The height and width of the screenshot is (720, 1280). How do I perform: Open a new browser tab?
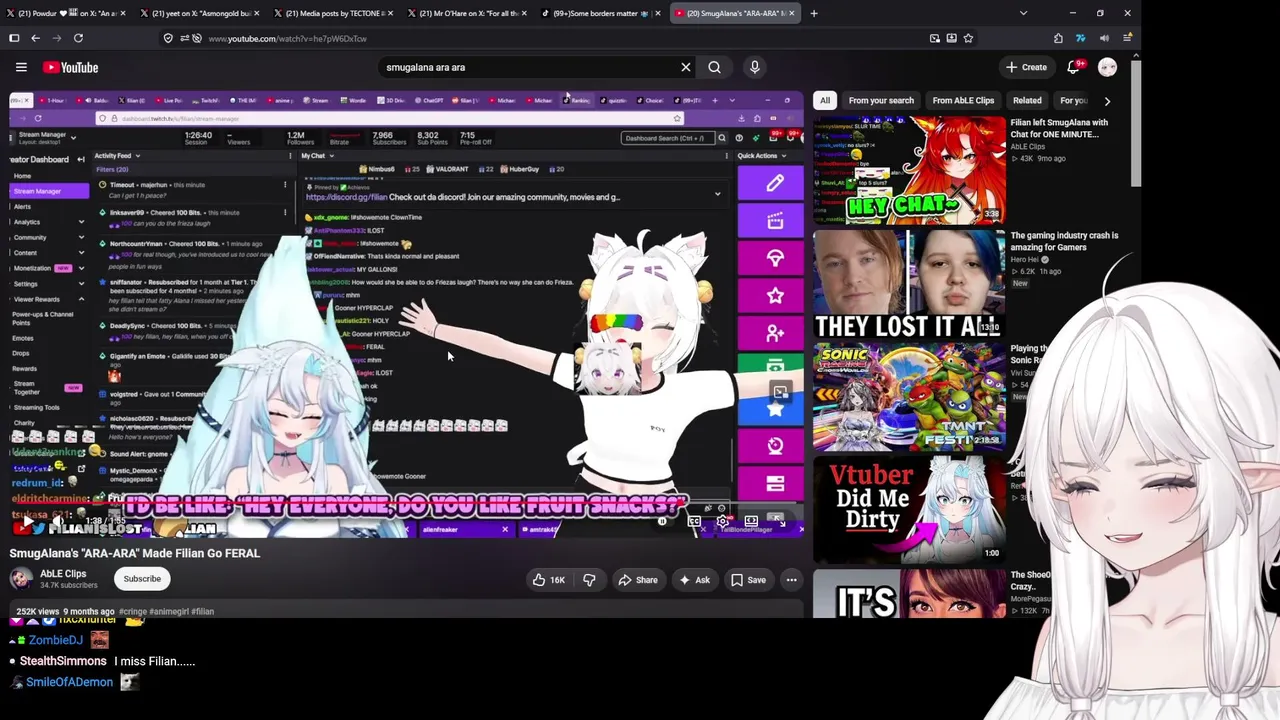[x=814, y=13]
